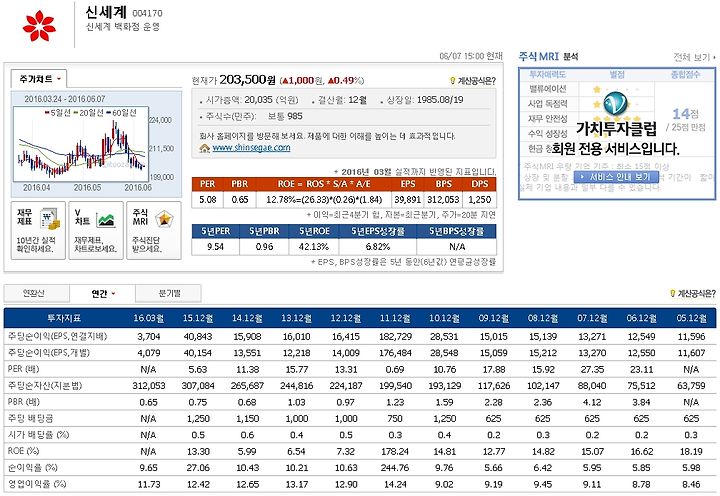Click the 5년EPS성장률 value 6.82%
This screenshot has height=496, width=720.
[x=377, y=247]
